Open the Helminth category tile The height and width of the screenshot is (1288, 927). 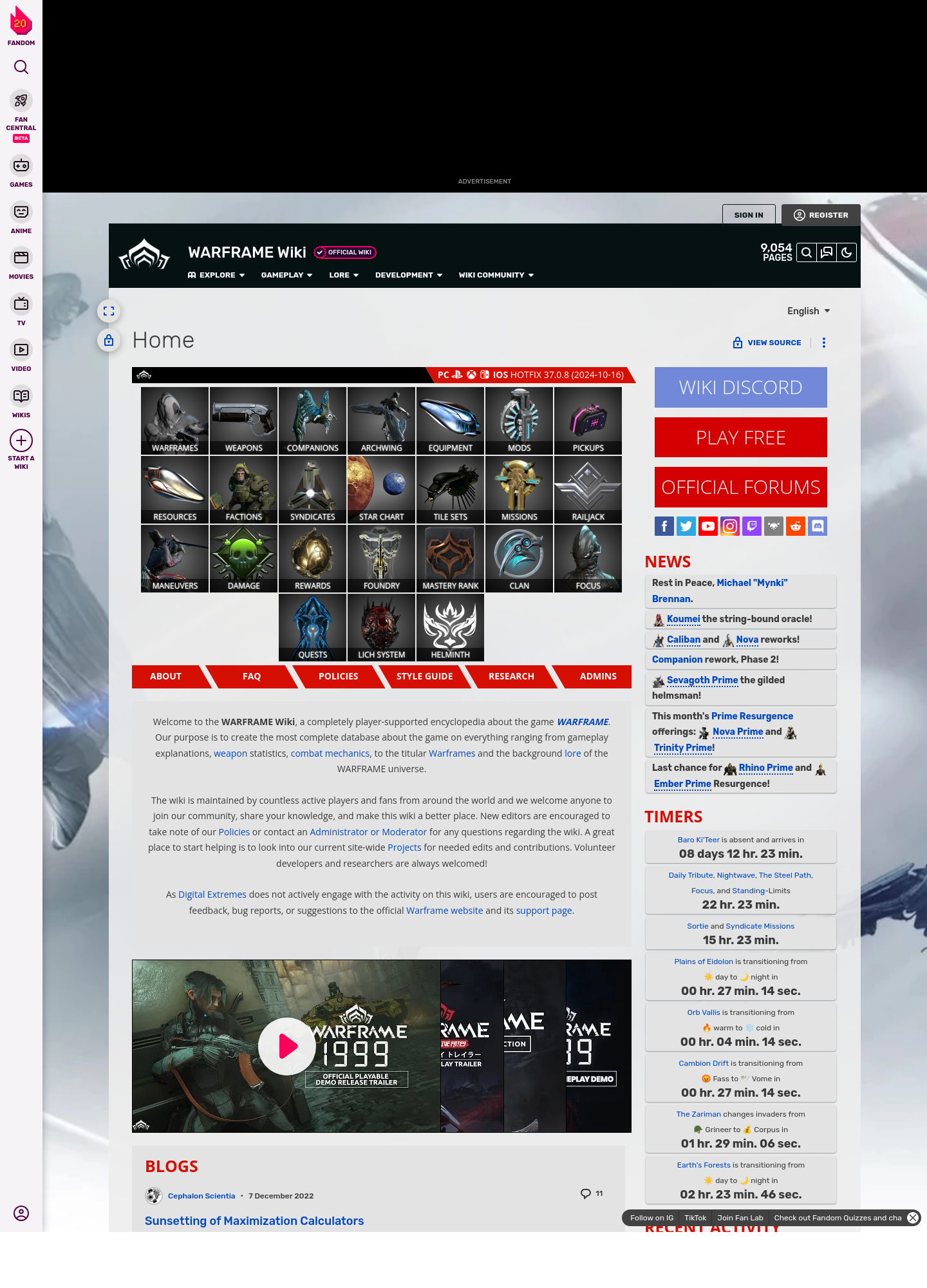[451, 627]
